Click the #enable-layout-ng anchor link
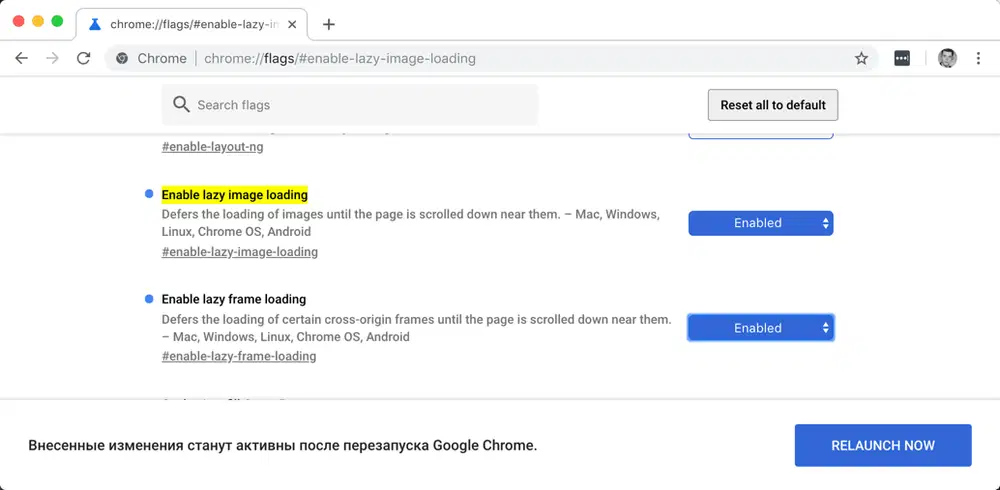This screenshot has width=1000, height=490. [212, 147]
